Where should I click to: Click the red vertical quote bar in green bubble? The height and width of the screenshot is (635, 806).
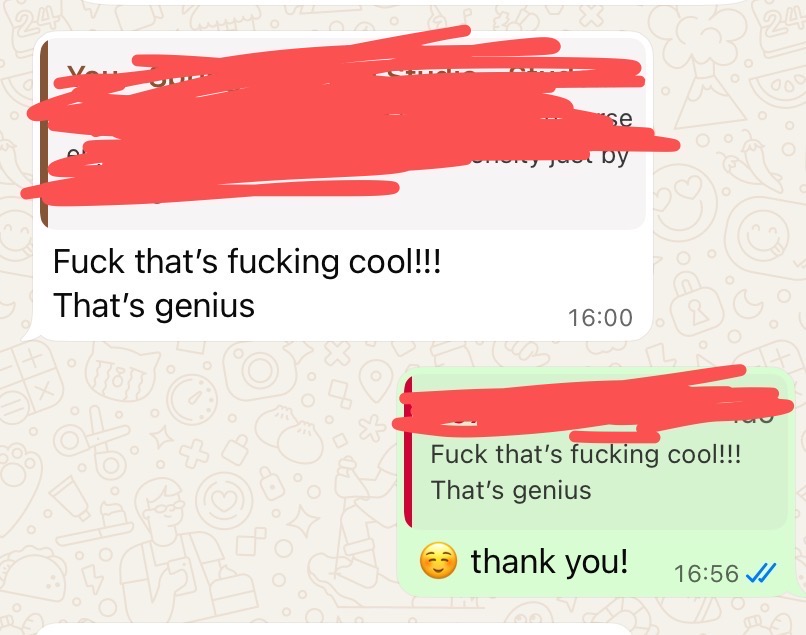click(x=408, y=451)
